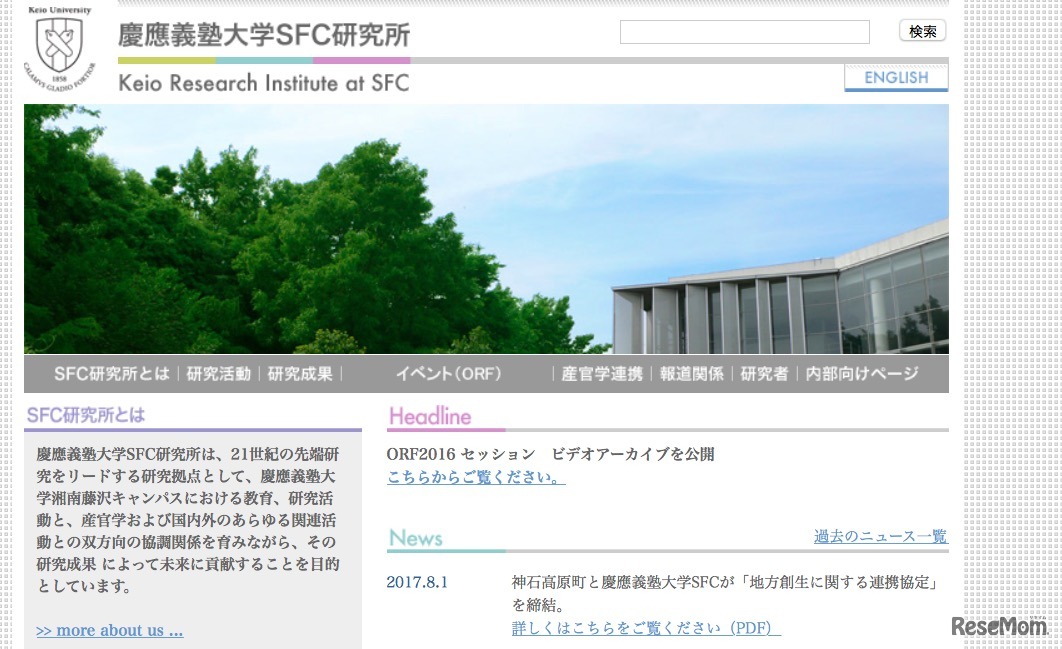
Task: Click the Keio Research Institute at SFC subtitle
Action: point(264,83)
